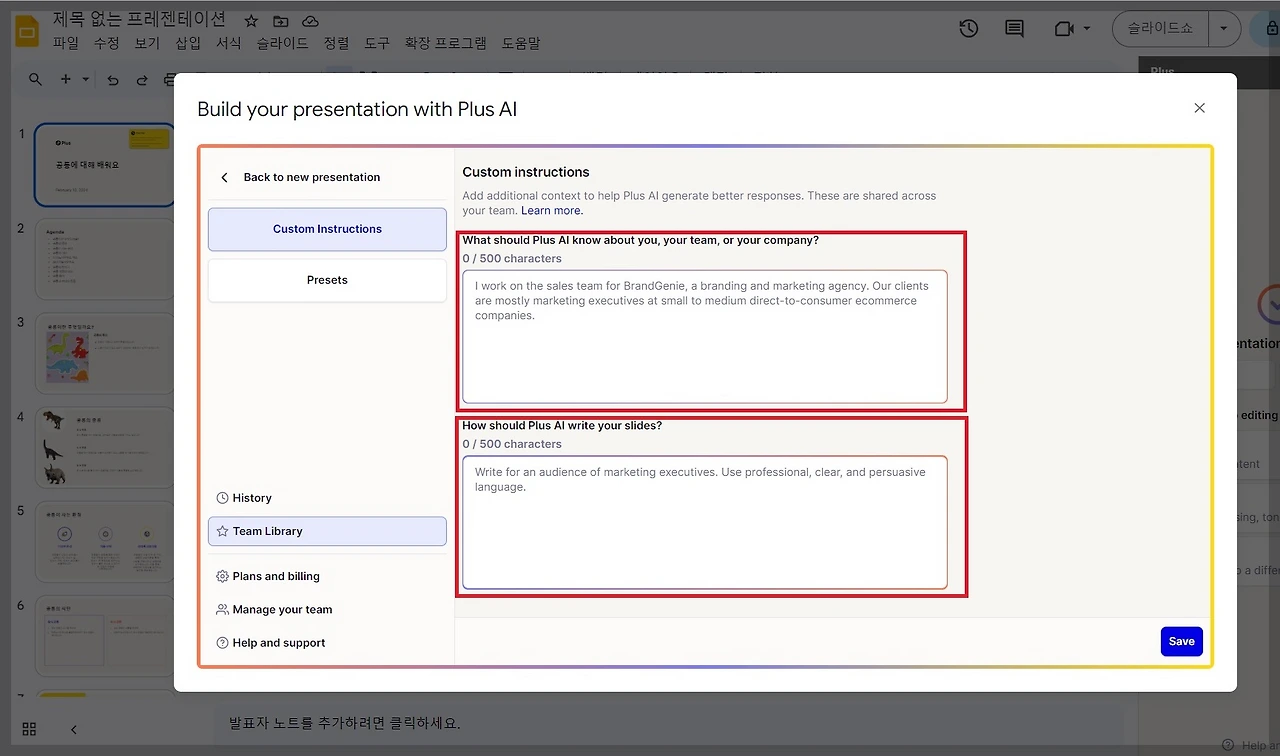Click "Build your presentation with Plus AI" title
Screen dimensions: 1280x756
tap(357, 109)
